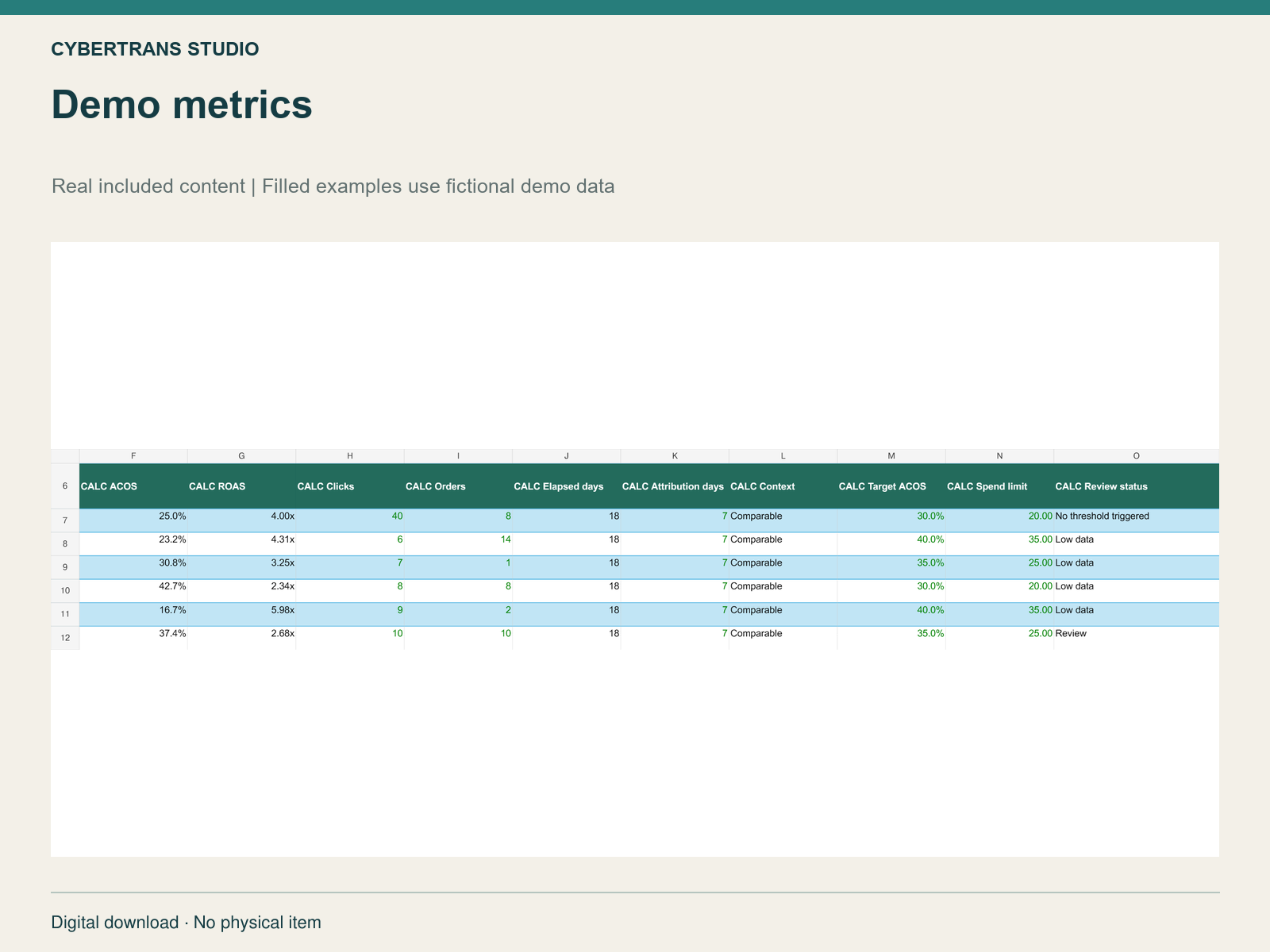Select the CALC ROAS header cell
Viewport: 1270px width, 952px height.
241,486
